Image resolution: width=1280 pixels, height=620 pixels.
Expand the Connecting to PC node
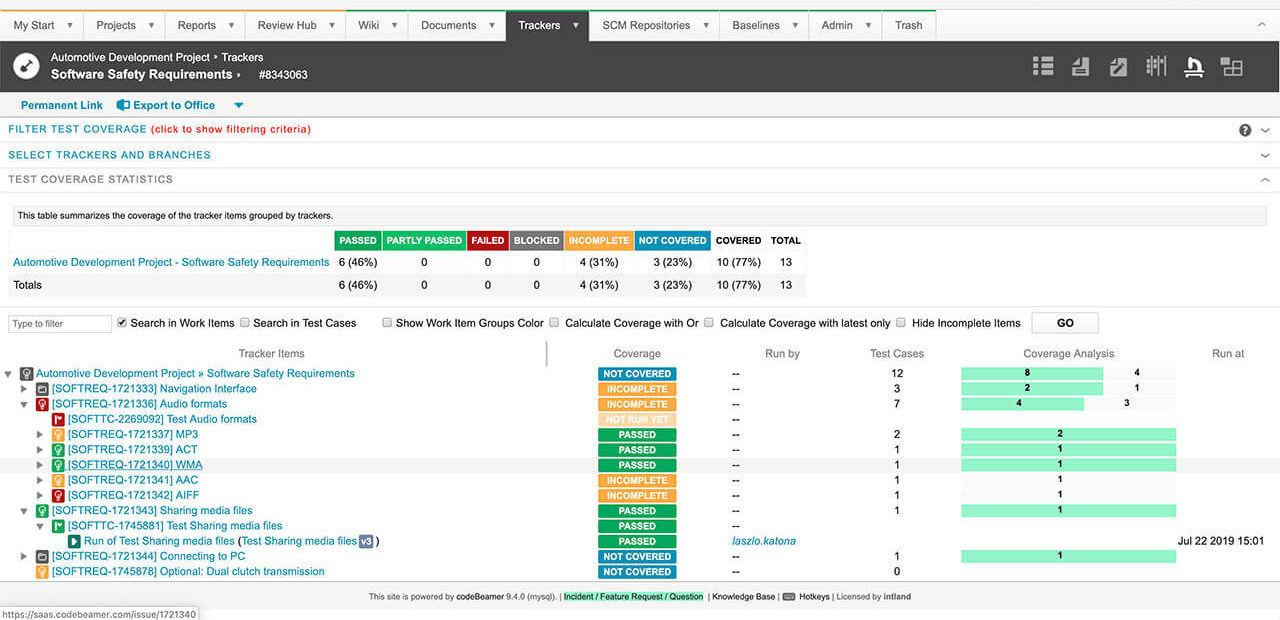(x=24, y=556)
